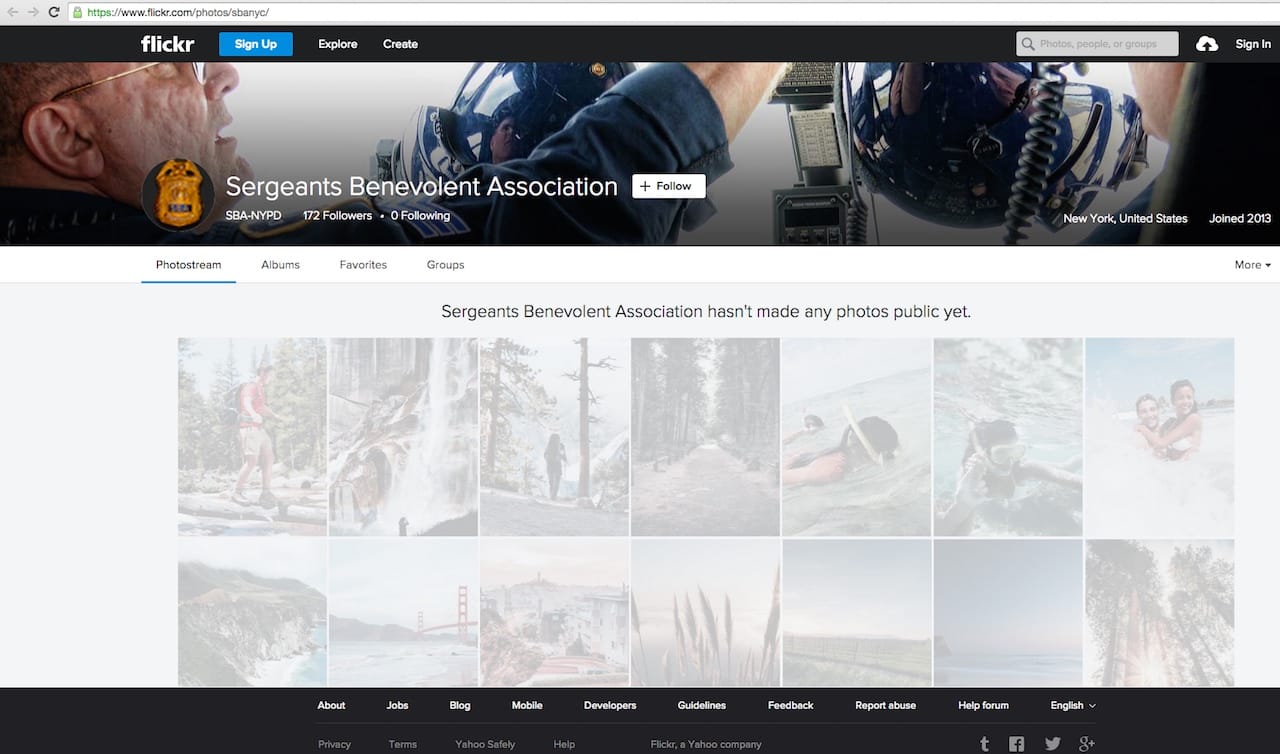
Task: Open Flickr's Google+ page icon
Action: [x=1086, y=743]
